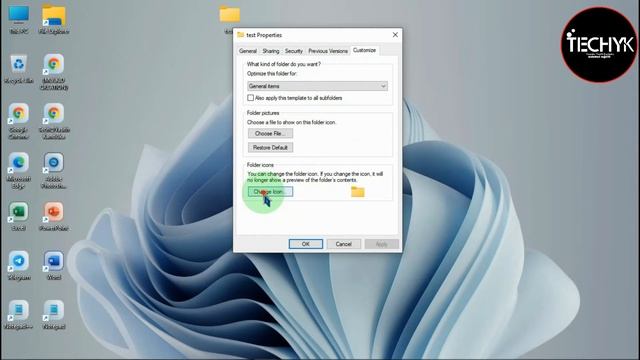Viewport: 640px width, 360px height.
Task: Click the folder icon in Properties title bar
Action: coord(241,35)
